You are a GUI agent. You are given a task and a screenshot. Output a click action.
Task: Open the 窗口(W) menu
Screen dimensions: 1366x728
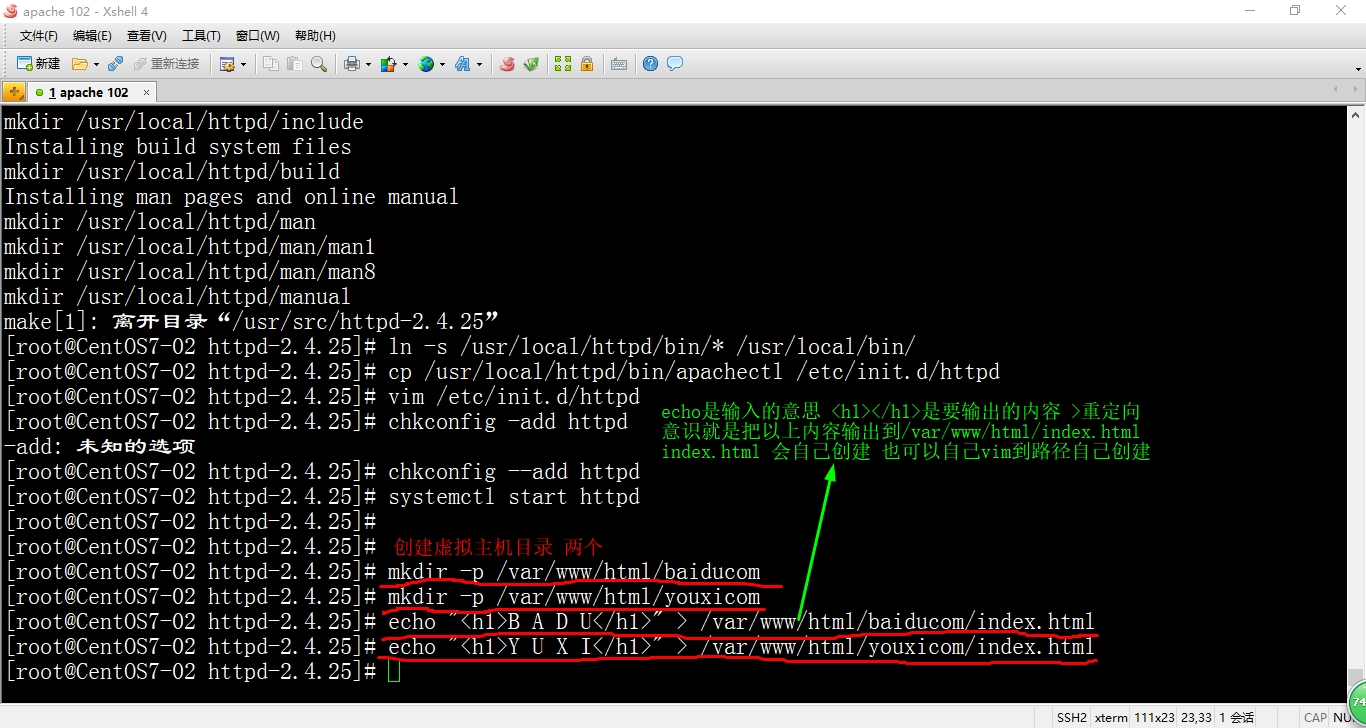pyautogui.click(x=258, y=36)
